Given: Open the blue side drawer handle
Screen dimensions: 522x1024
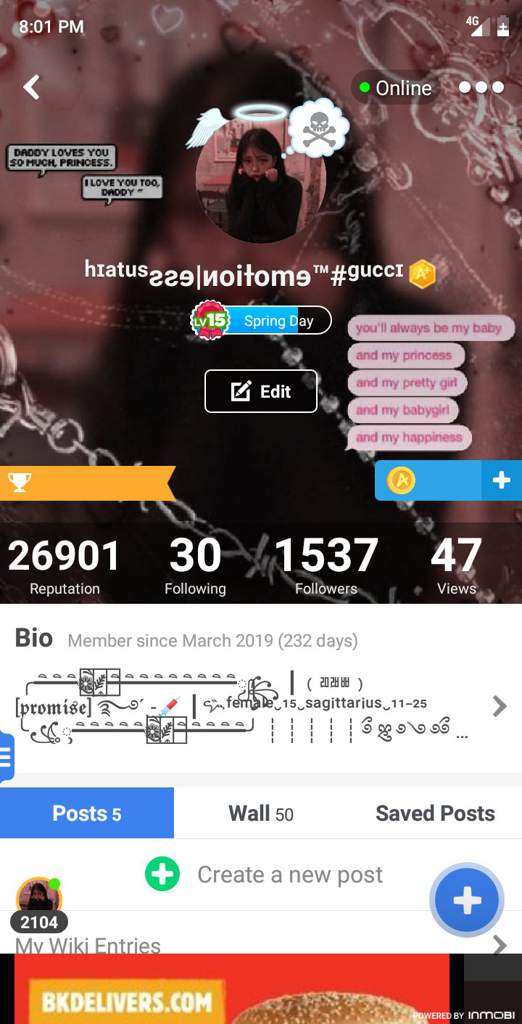Looking at the screenshot, I should (x=7, y=757).
